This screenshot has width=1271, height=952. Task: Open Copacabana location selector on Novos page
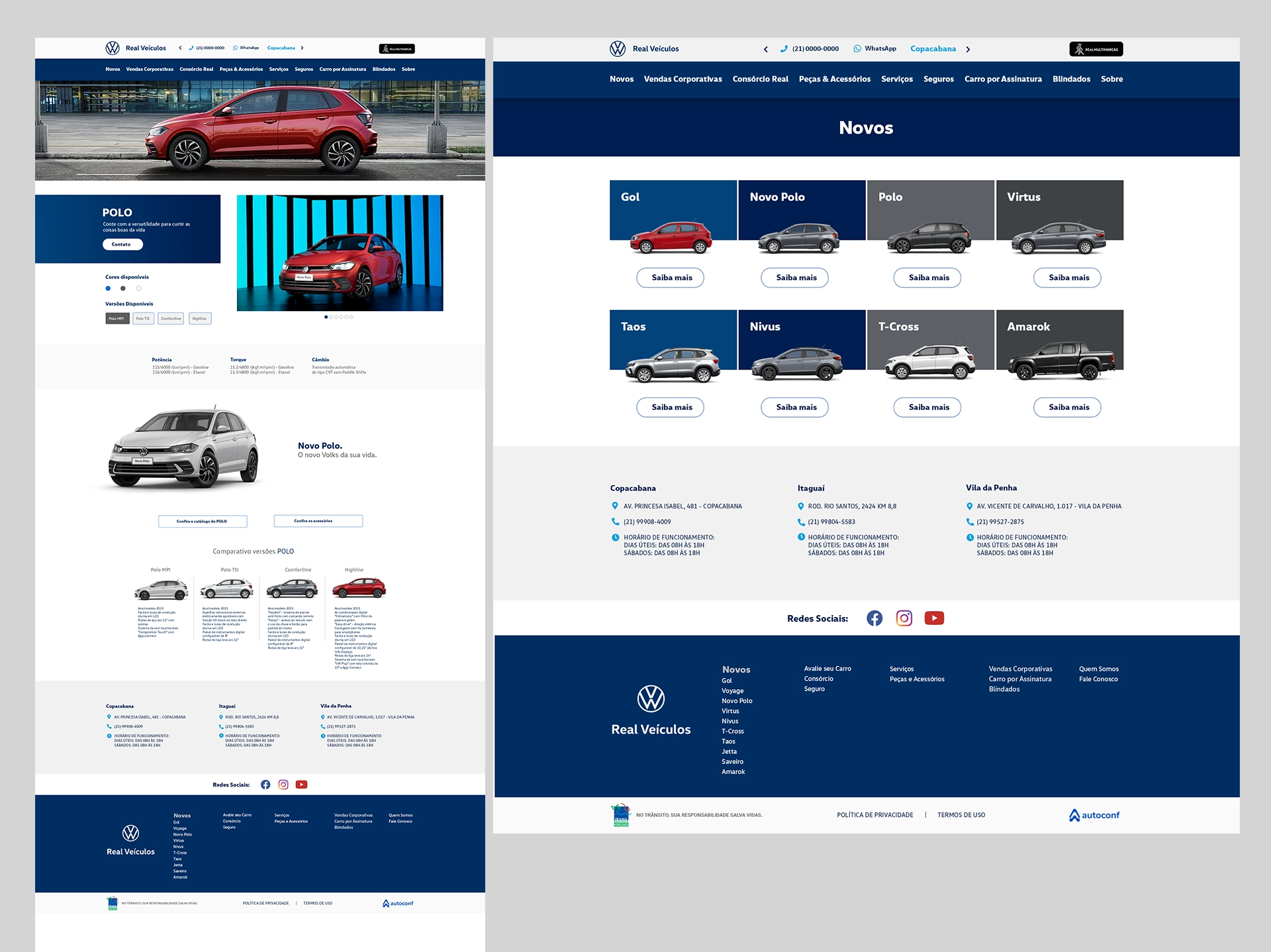933,49
